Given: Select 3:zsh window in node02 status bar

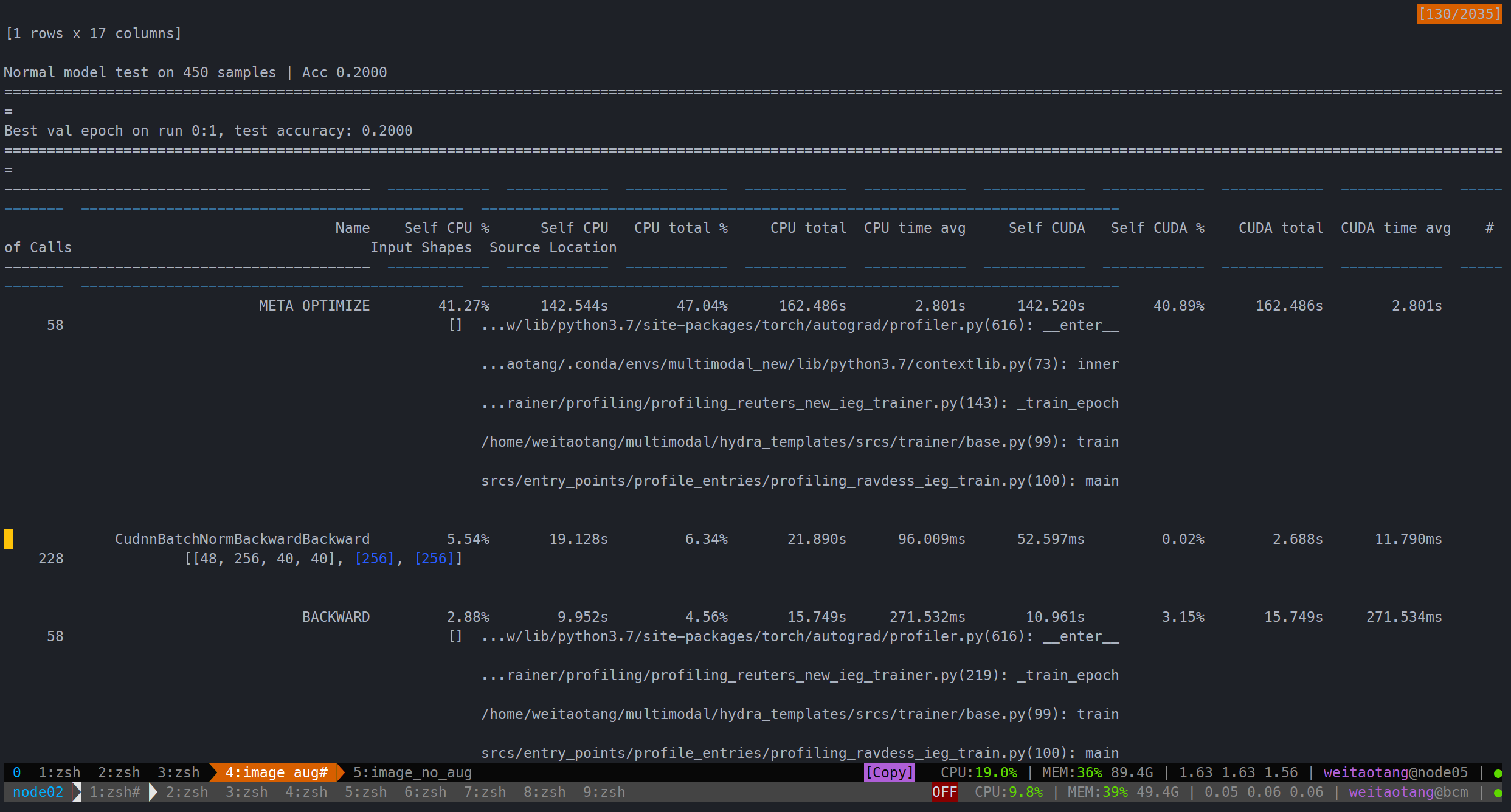Looking at the screenshot, I should [246, 792].
